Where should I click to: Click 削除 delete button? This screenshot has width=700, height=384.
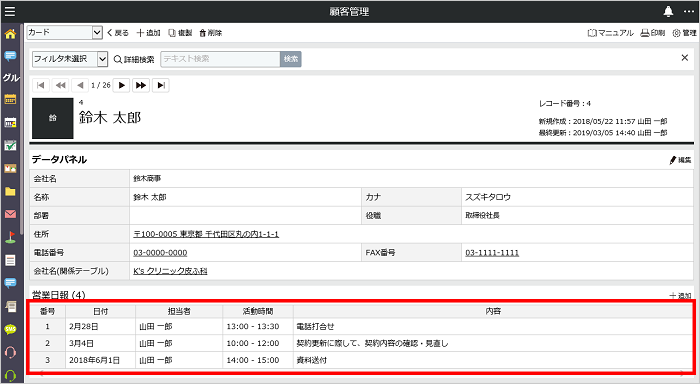(211, 33)
